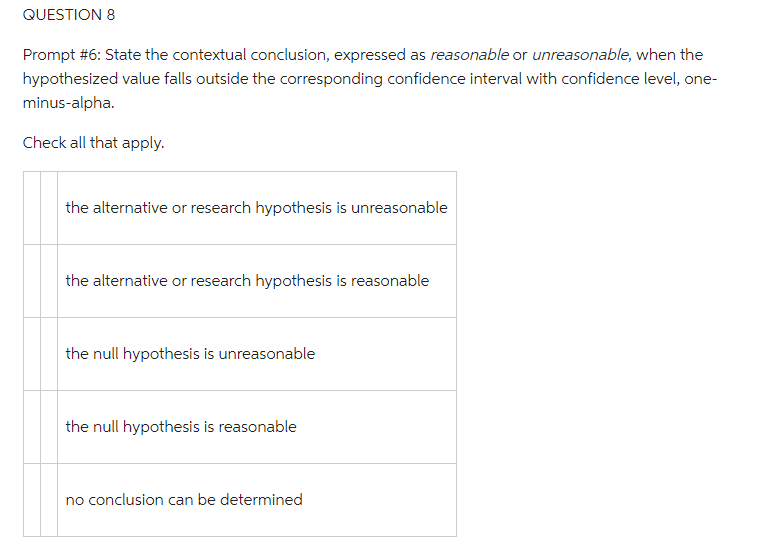Click the italic word 'reasonable' in the prompt

point(469,55)
